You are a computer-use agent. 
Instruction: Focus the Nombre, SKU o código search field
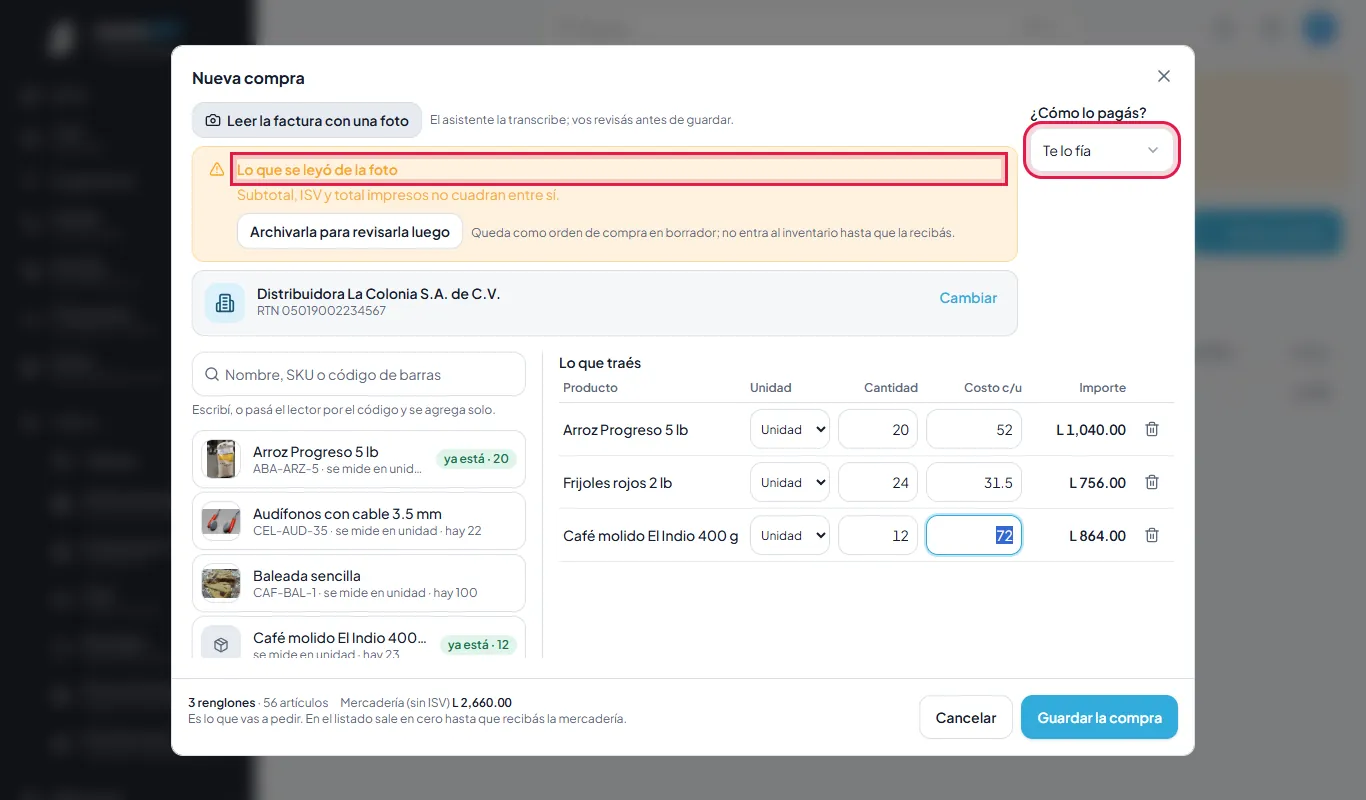359,375
